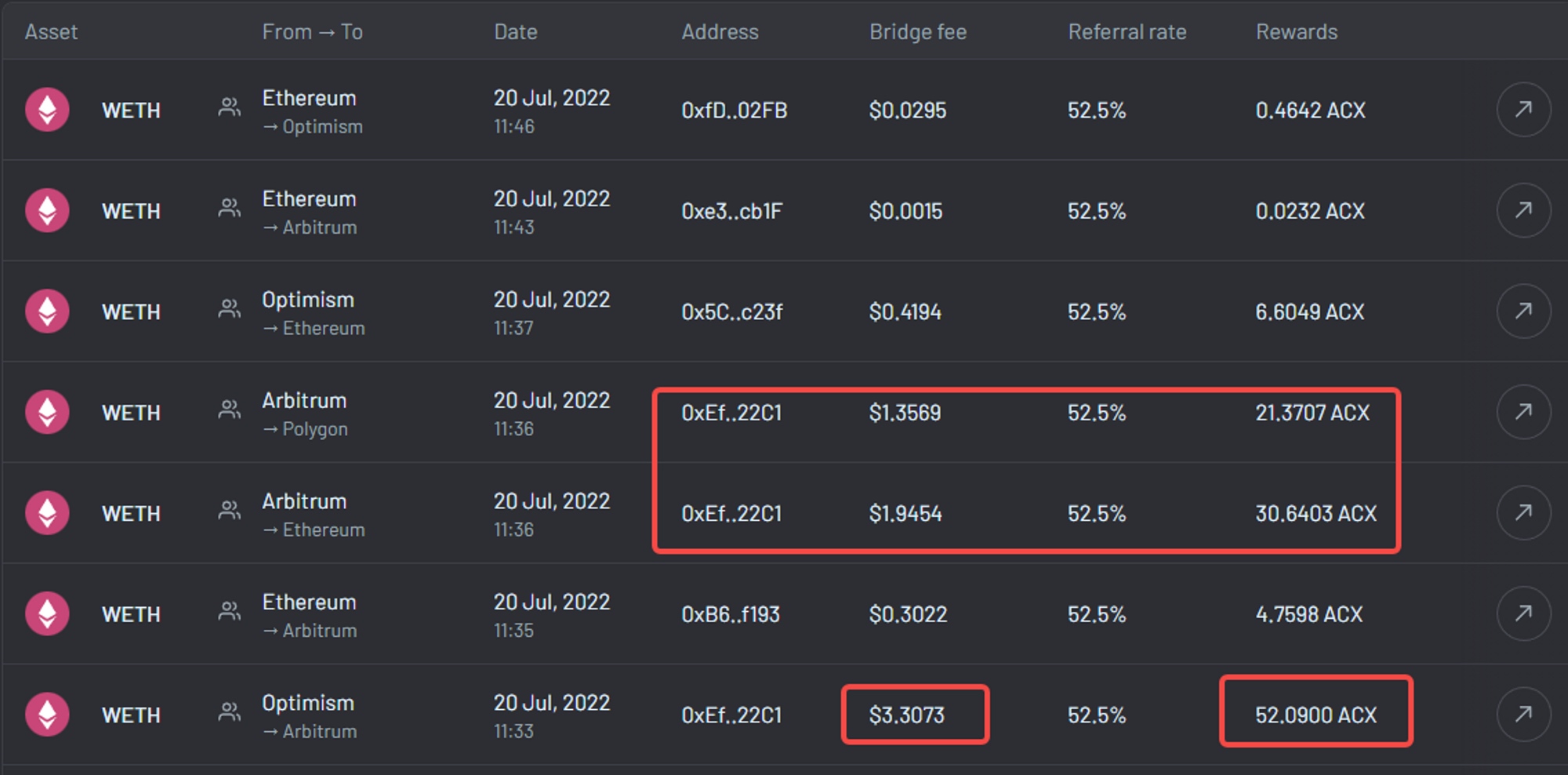This screenshot has width=1568, height=775.
Task: Click referral people icon in first row
Action: pyautogui.click(x=229, y=107)
